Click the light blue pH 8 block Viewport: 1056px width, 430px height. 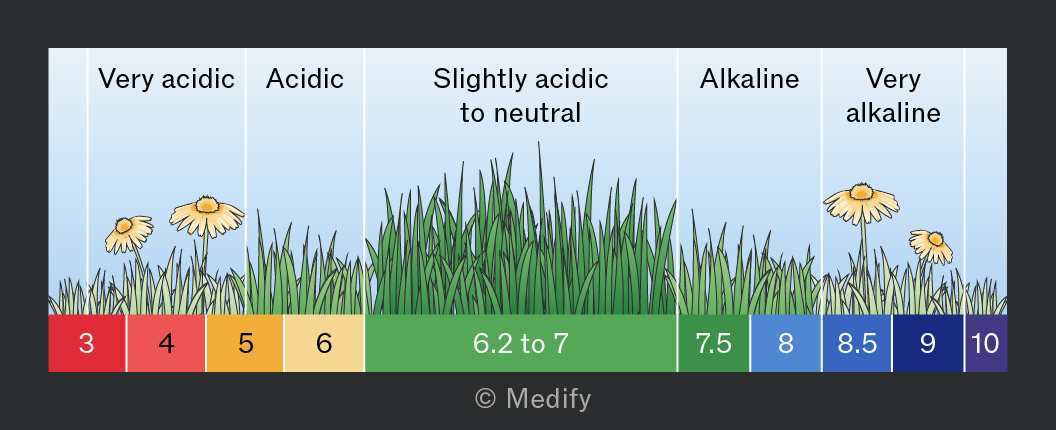[785, 343]
